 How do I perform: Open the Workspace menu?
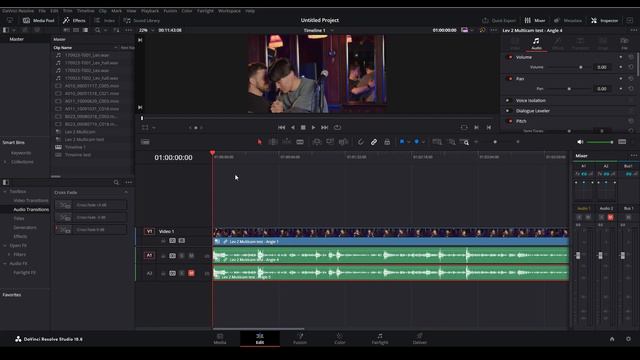pos(229,11)
